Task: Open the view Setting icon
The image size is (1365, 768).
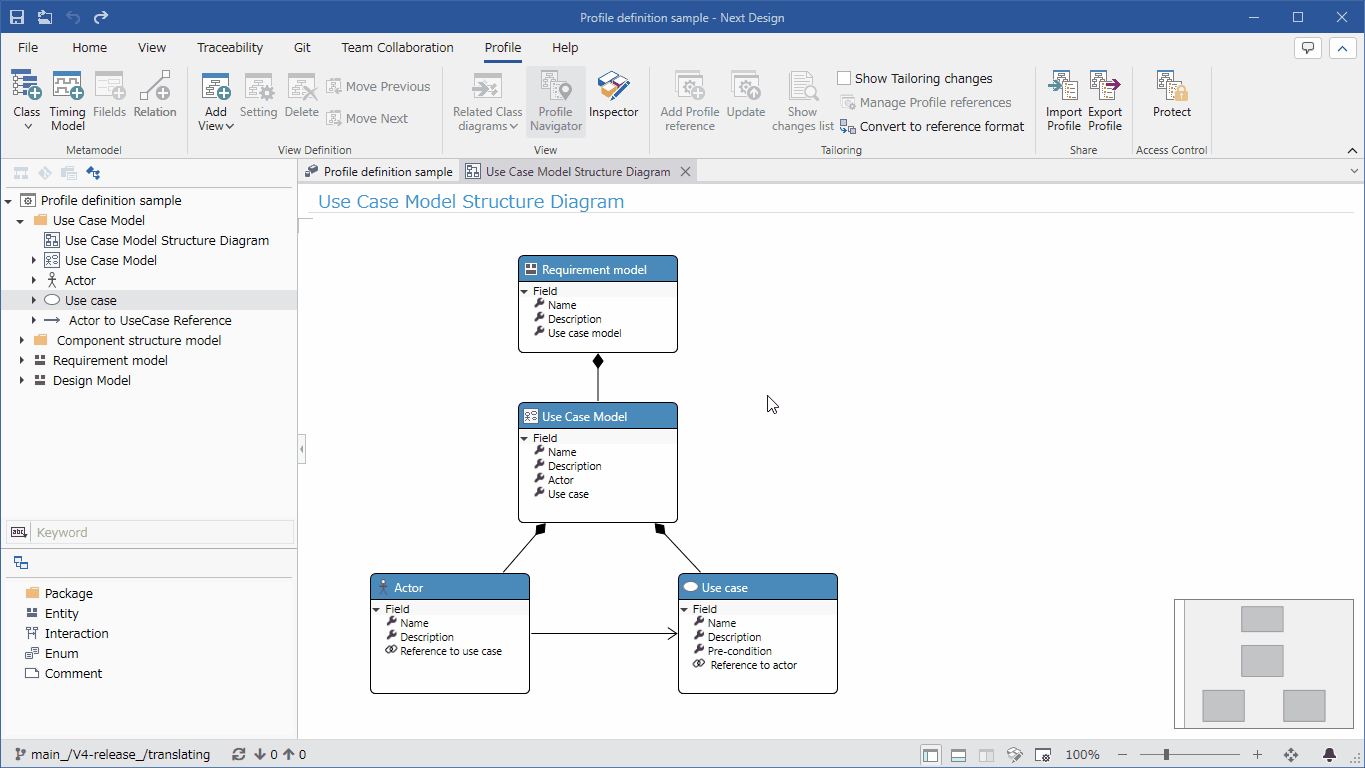Action: [258, 86]
